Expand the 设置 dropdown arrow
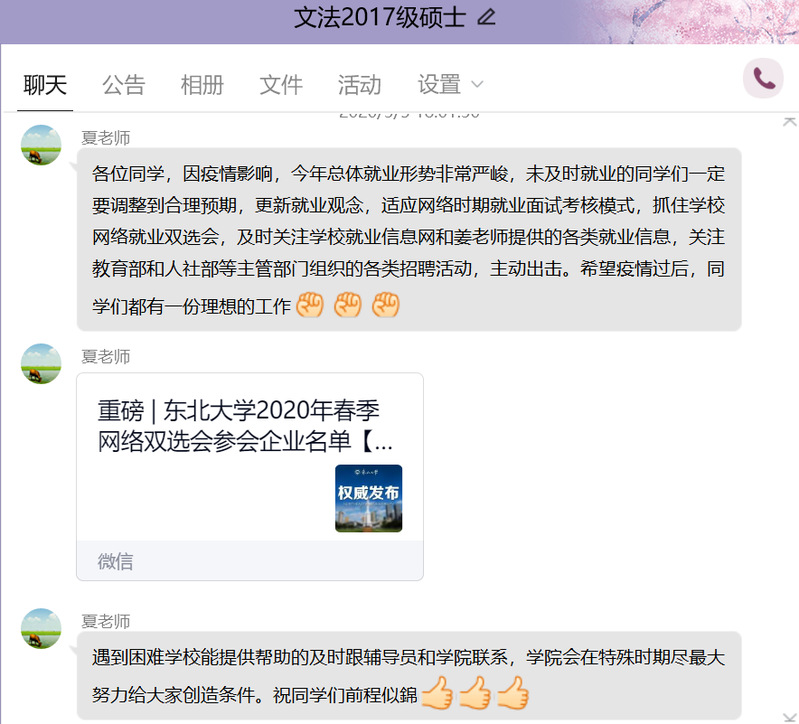This screenshot has height=724, width=799. pos(477,85)
